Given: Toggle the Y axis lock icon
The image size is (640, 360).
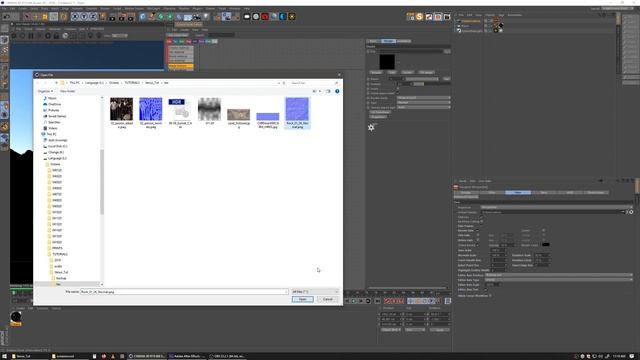Looking at the screenshot, I should (x=84, y=17).
